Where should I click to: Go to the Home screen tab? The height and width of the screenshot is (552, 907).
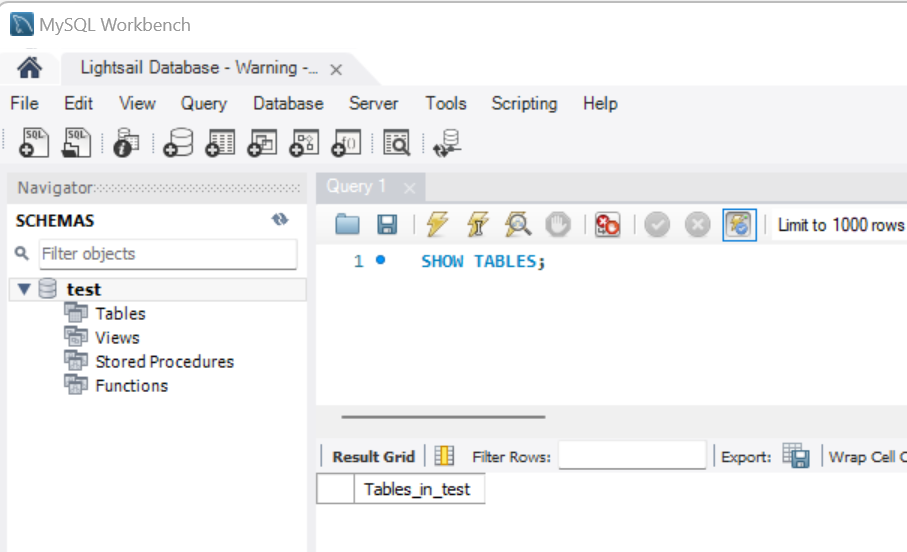(30, 68)
